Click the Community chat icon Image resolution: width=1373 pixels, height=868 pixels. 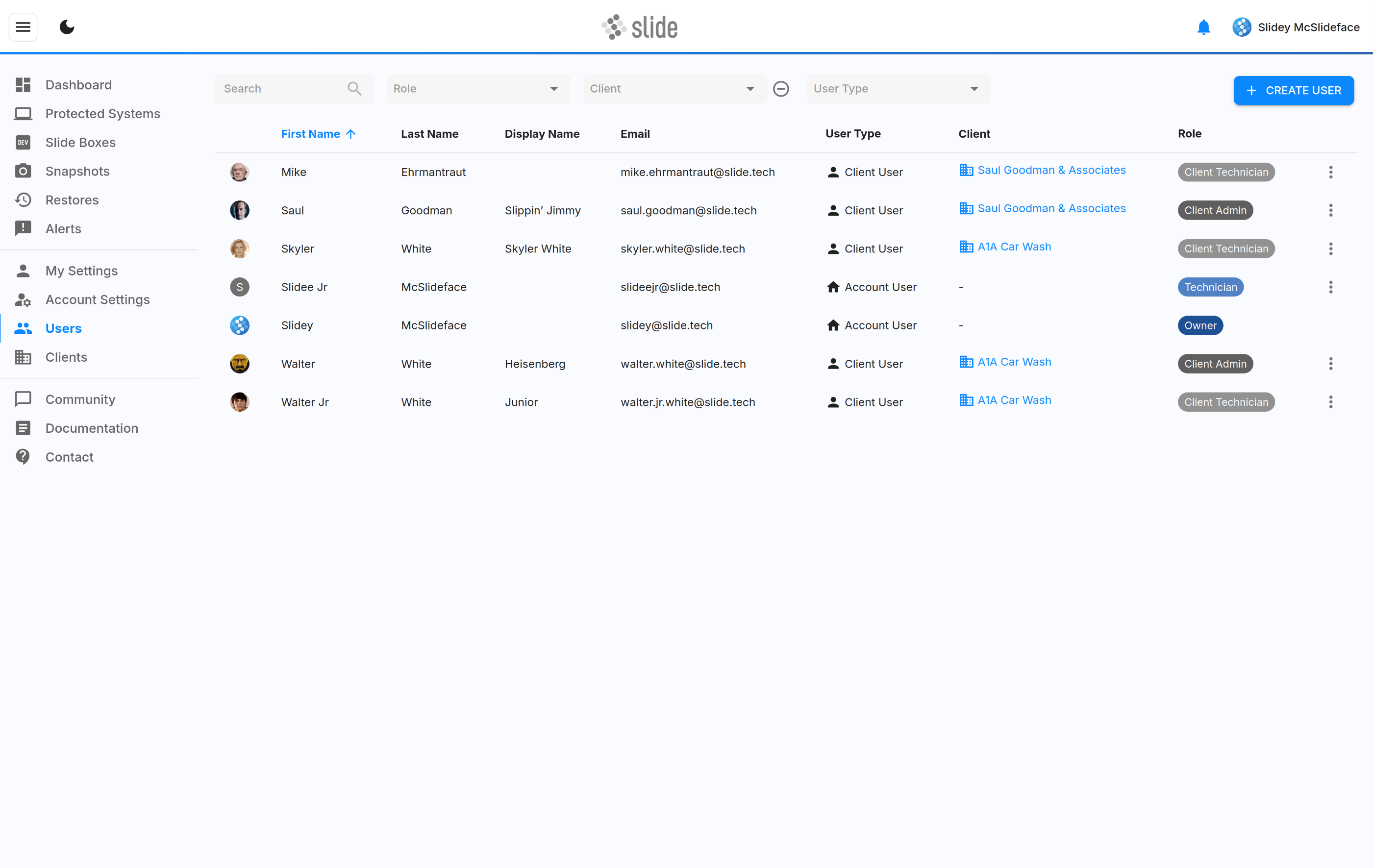23,399
